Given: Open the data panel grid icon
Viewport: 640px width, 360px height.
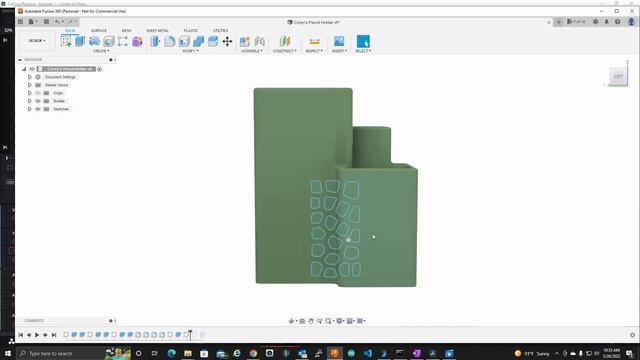Looking at the screenshot, I should coord(20,22).
